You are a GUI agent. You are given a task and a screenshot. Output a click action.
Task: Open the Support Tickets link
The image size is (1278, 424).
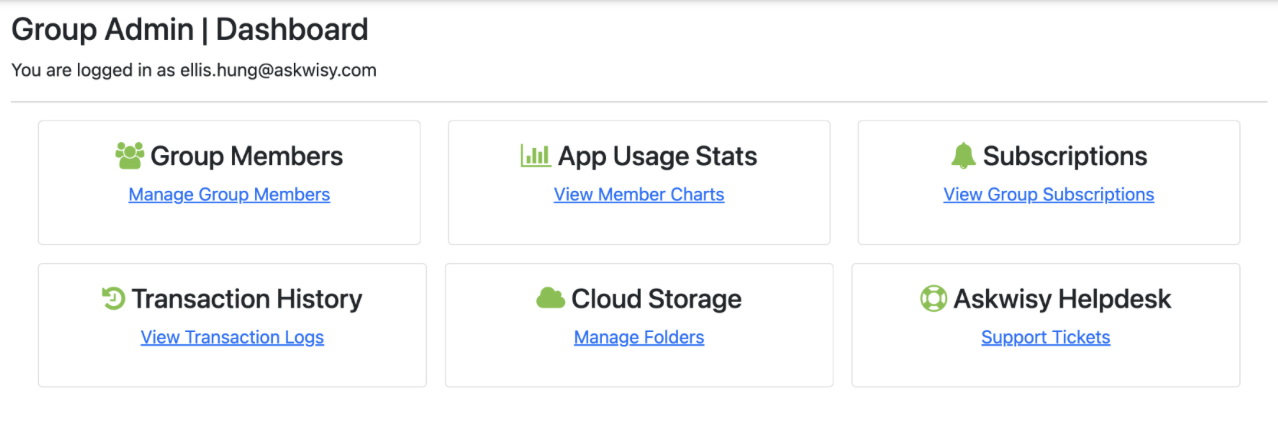click(x=1045, y=337)
